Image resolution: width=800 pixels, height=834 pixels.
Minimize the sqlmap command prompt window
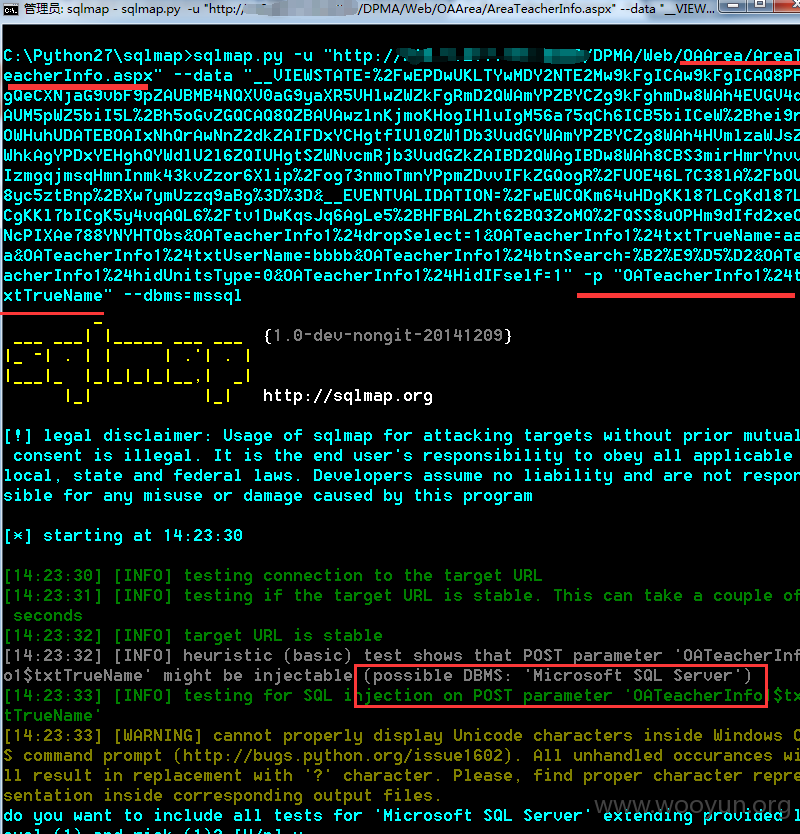coord(732,5)
